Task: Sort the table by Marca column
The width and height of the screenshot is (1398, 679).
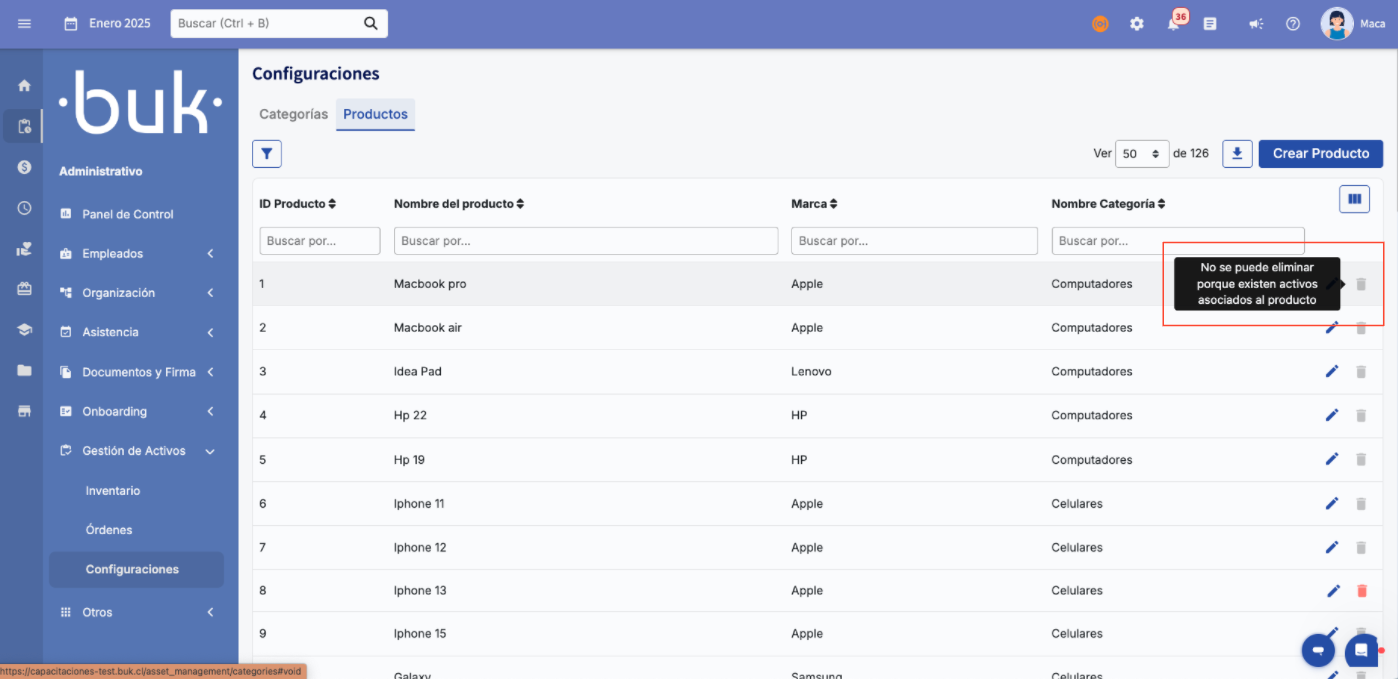Action: 814,204
